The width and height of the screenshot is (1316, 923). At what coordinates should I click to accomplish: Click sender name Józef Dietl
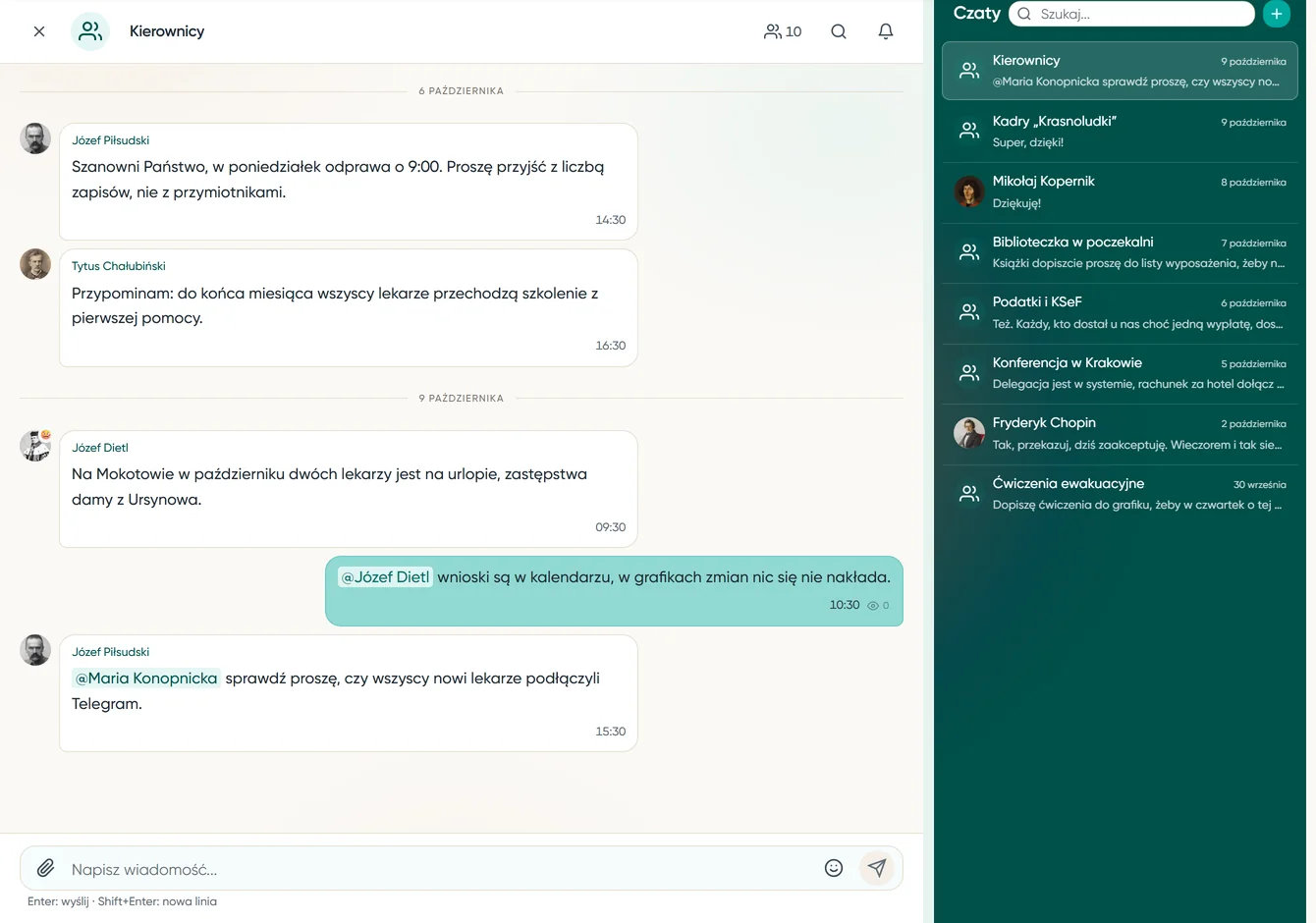coord(100,448)
